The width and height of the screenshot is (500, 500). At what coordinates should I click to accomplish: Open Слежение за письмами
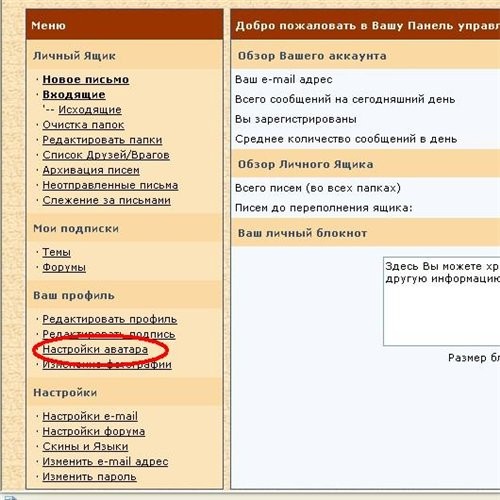point(106,201)
